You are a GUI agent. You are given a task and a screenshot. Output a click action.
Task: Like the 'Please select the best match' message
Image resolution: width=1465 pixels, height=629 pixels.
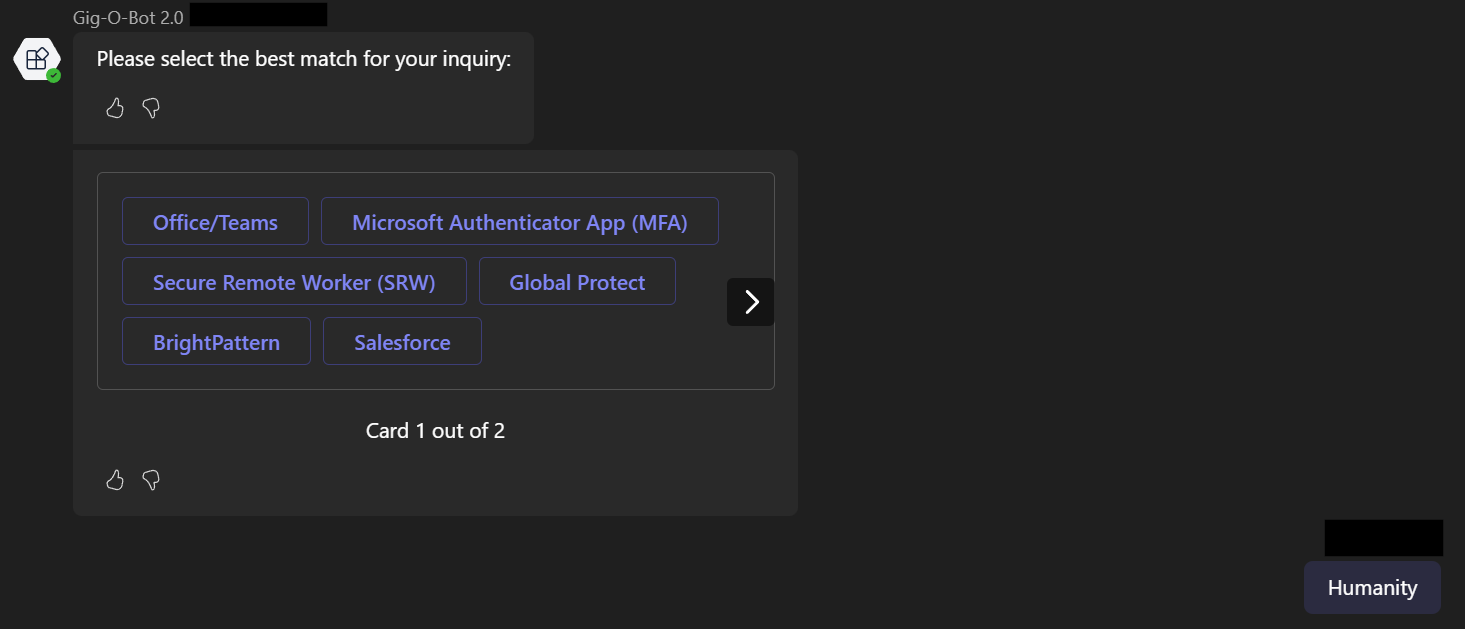pyautogui.click(x=115, y=108)
